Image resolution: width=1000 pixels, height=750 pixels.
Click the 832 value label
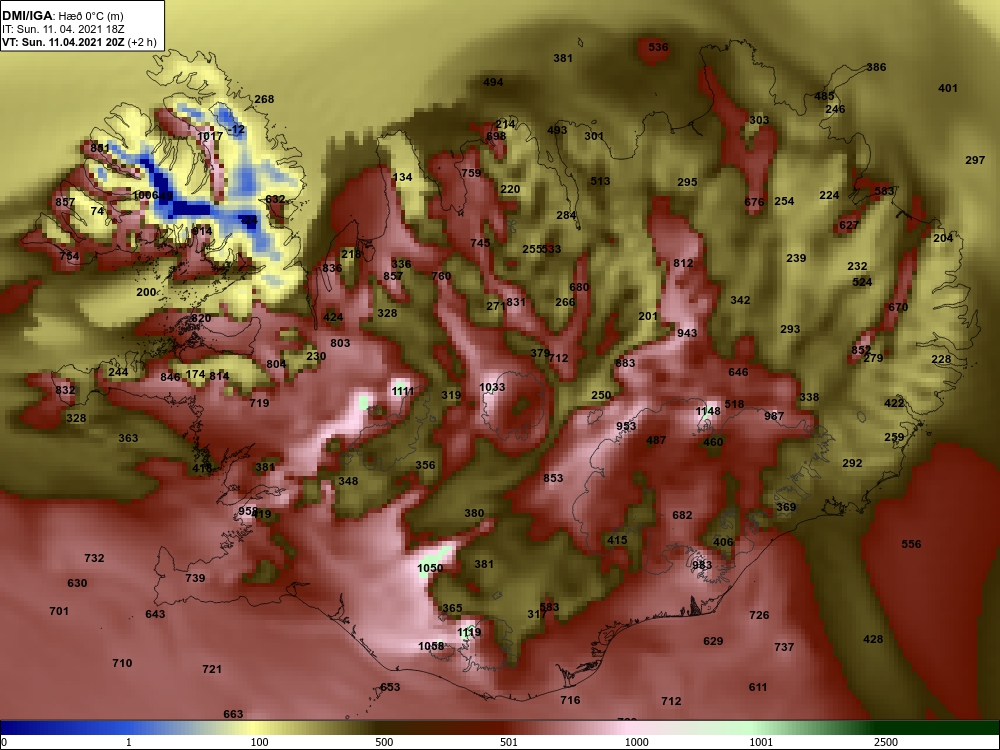[65, 390]
